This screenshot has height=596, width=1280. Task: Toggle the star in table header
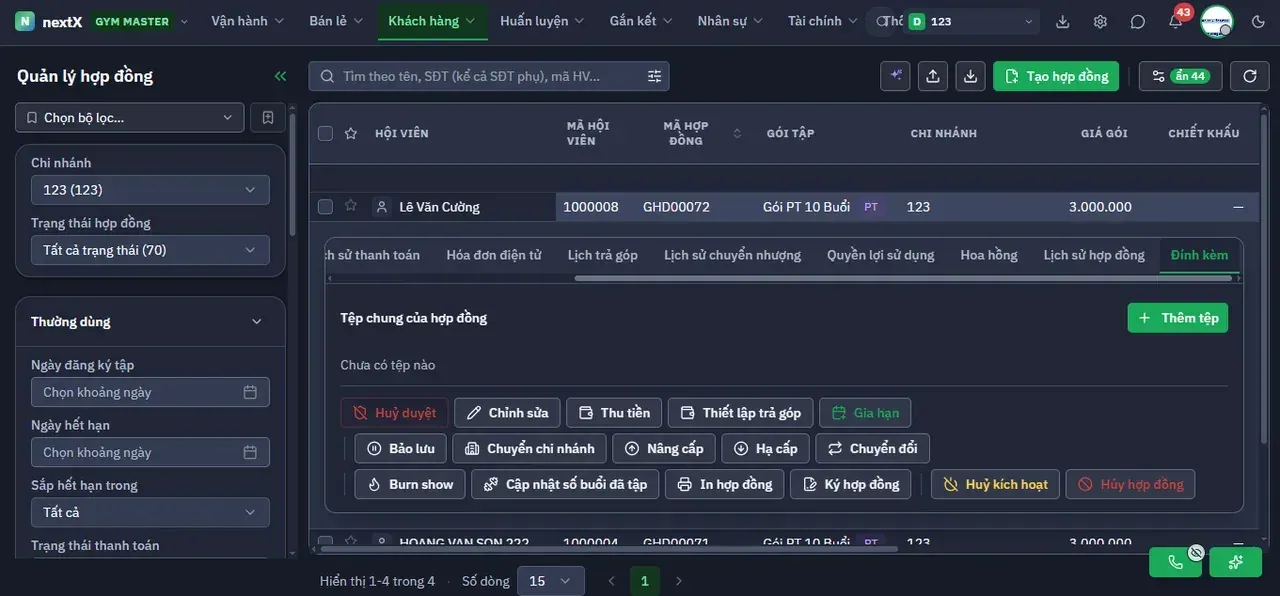[x=350, y=133]
